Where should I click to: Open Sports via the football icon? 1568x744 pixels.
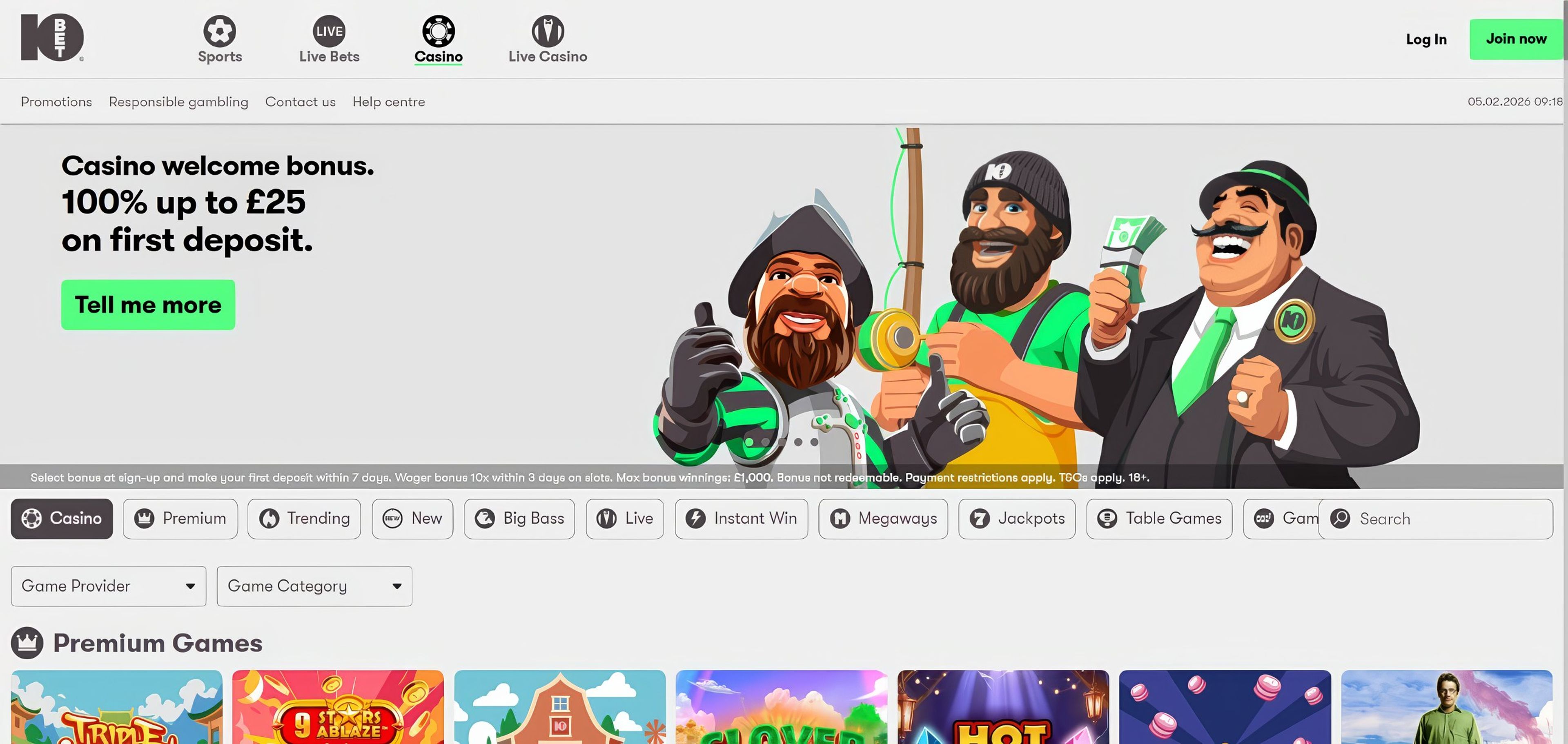pyautogui.click(x=220, y=31)
